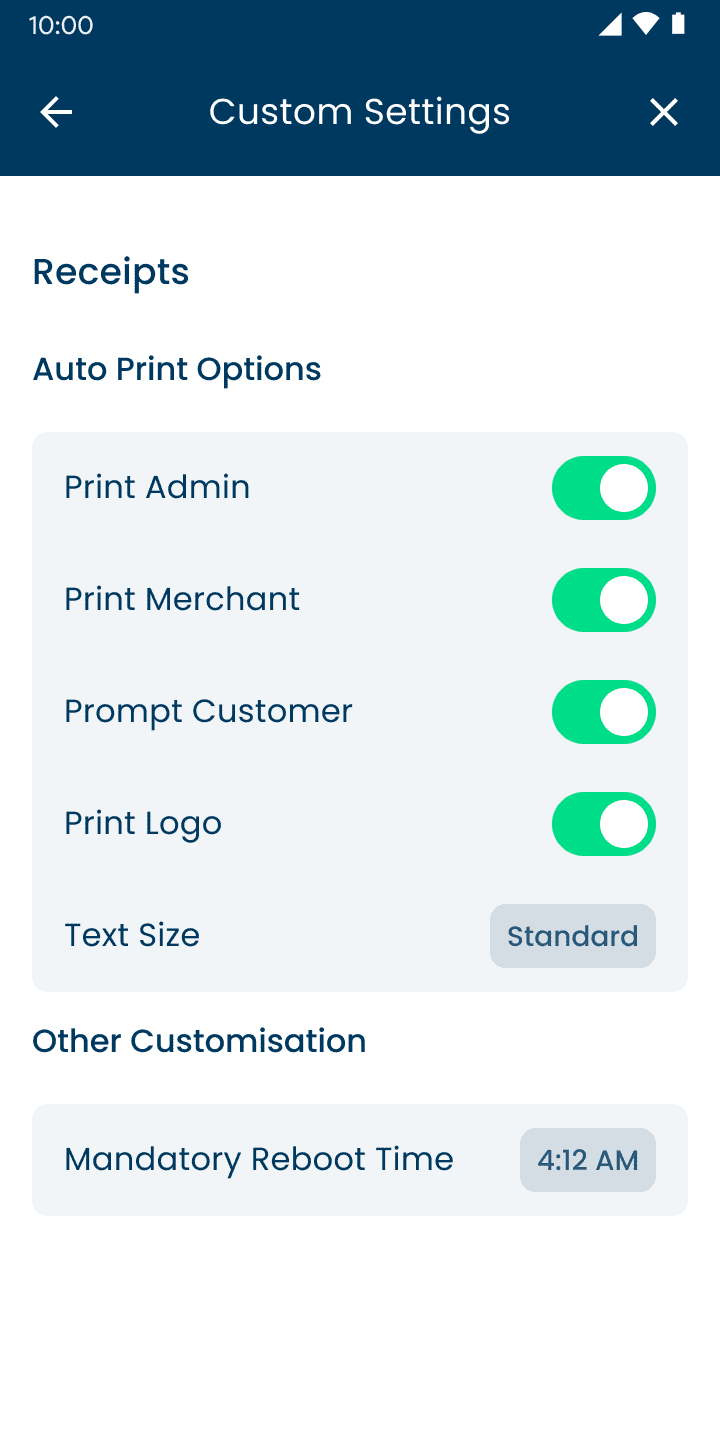720x1440 pixels.
Task: Tap the Print Admin label text
Action: tap(157, 488)
